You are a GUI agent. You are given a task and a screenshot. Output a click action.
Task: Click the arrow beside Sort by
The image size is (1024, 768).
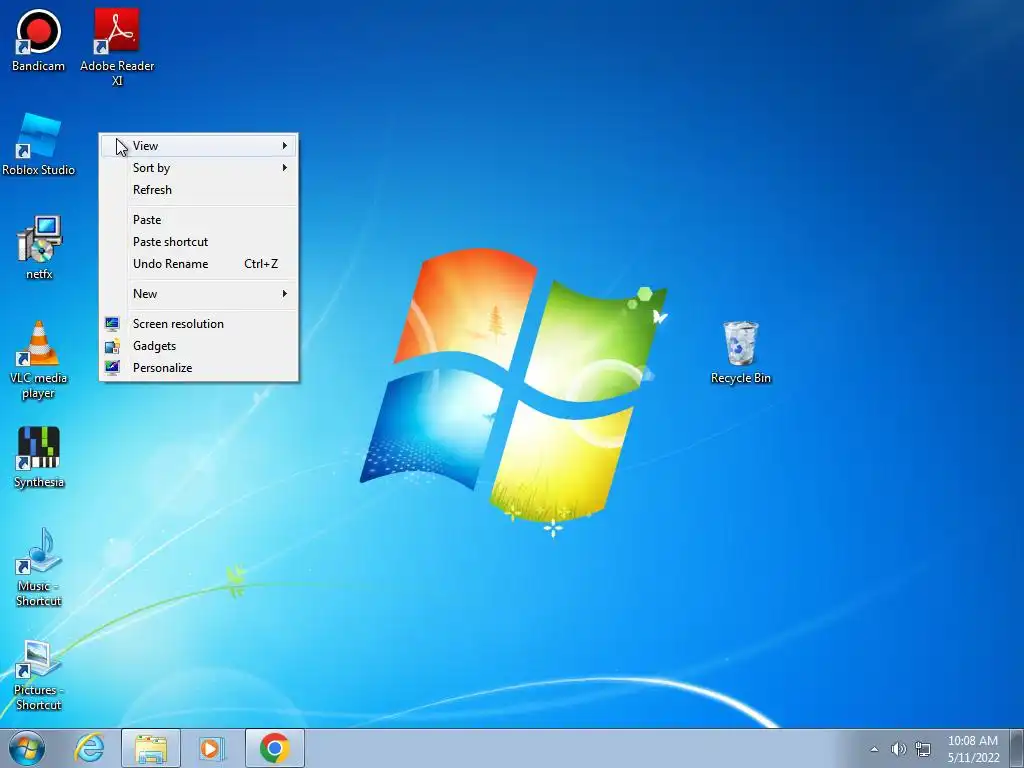pos(285,168)
